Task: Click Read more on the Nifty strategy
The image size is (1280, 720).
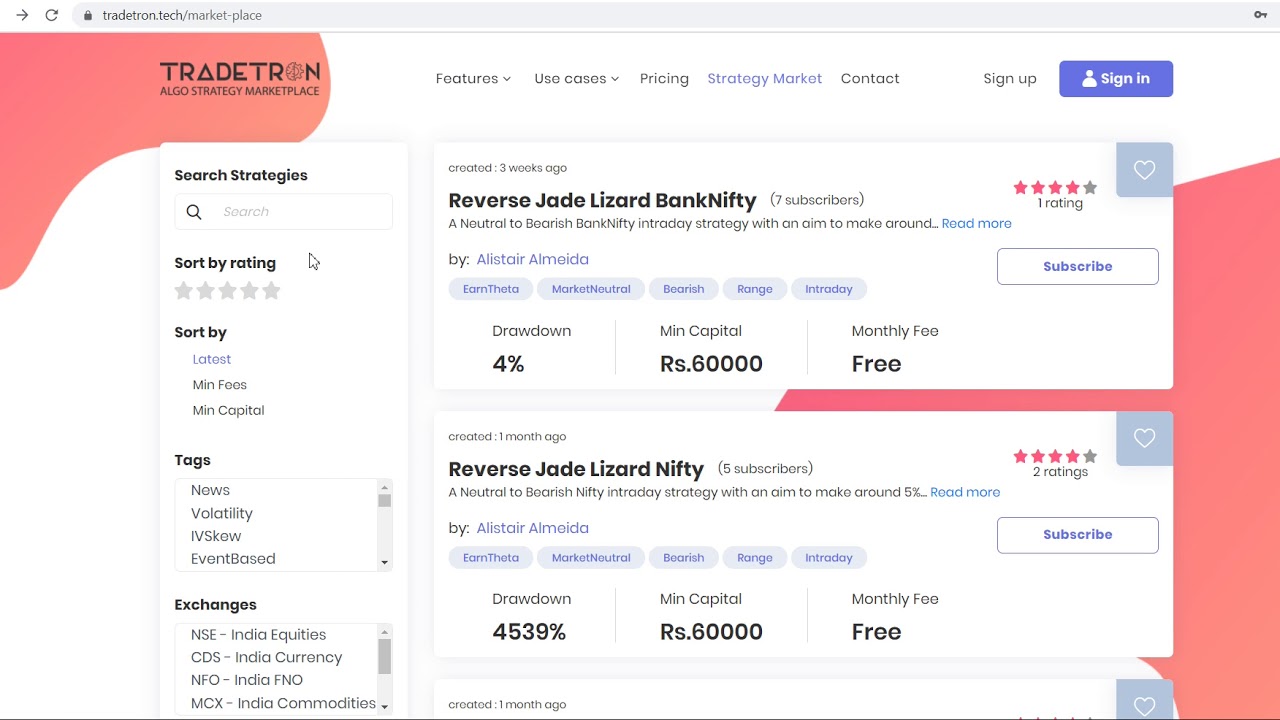Action: [x=965, y=492]
